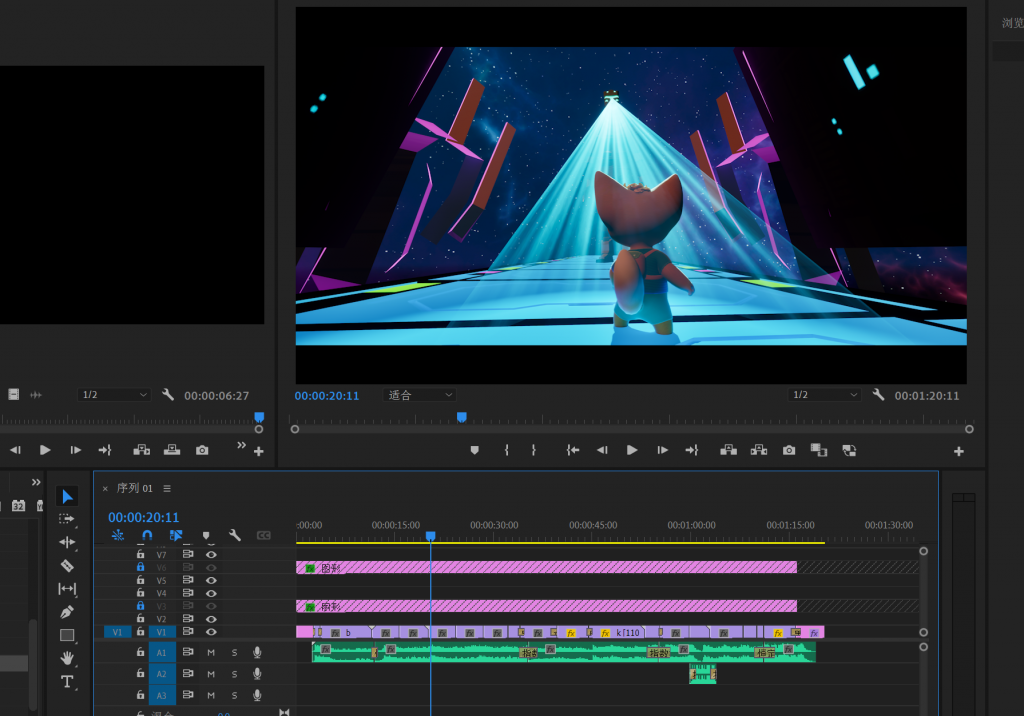Viewport: 1024px width, 716px height.
Task: Toggle track targeting for A2
Action: pyautogui.click(x=161, y=674)
